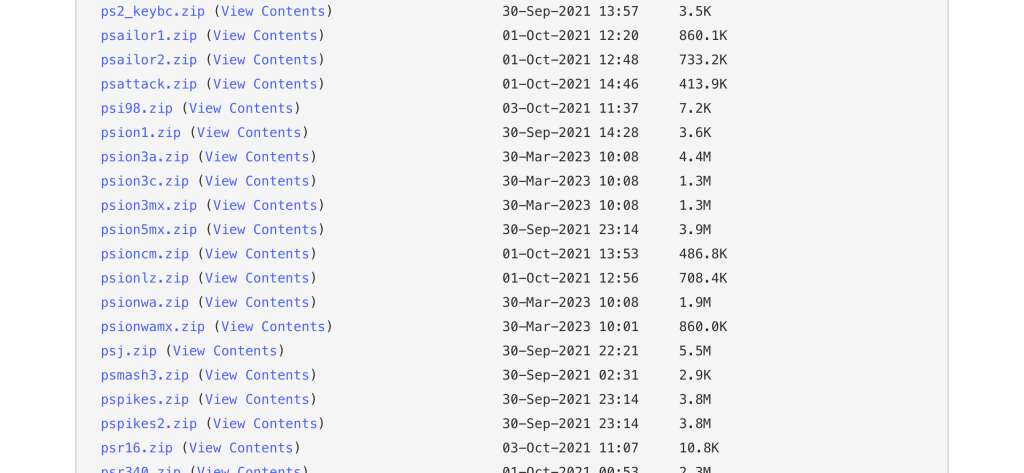This screenshot has height=473, width=1024.
Task: Click the psr16.zip file link
Action: (136, 448)
